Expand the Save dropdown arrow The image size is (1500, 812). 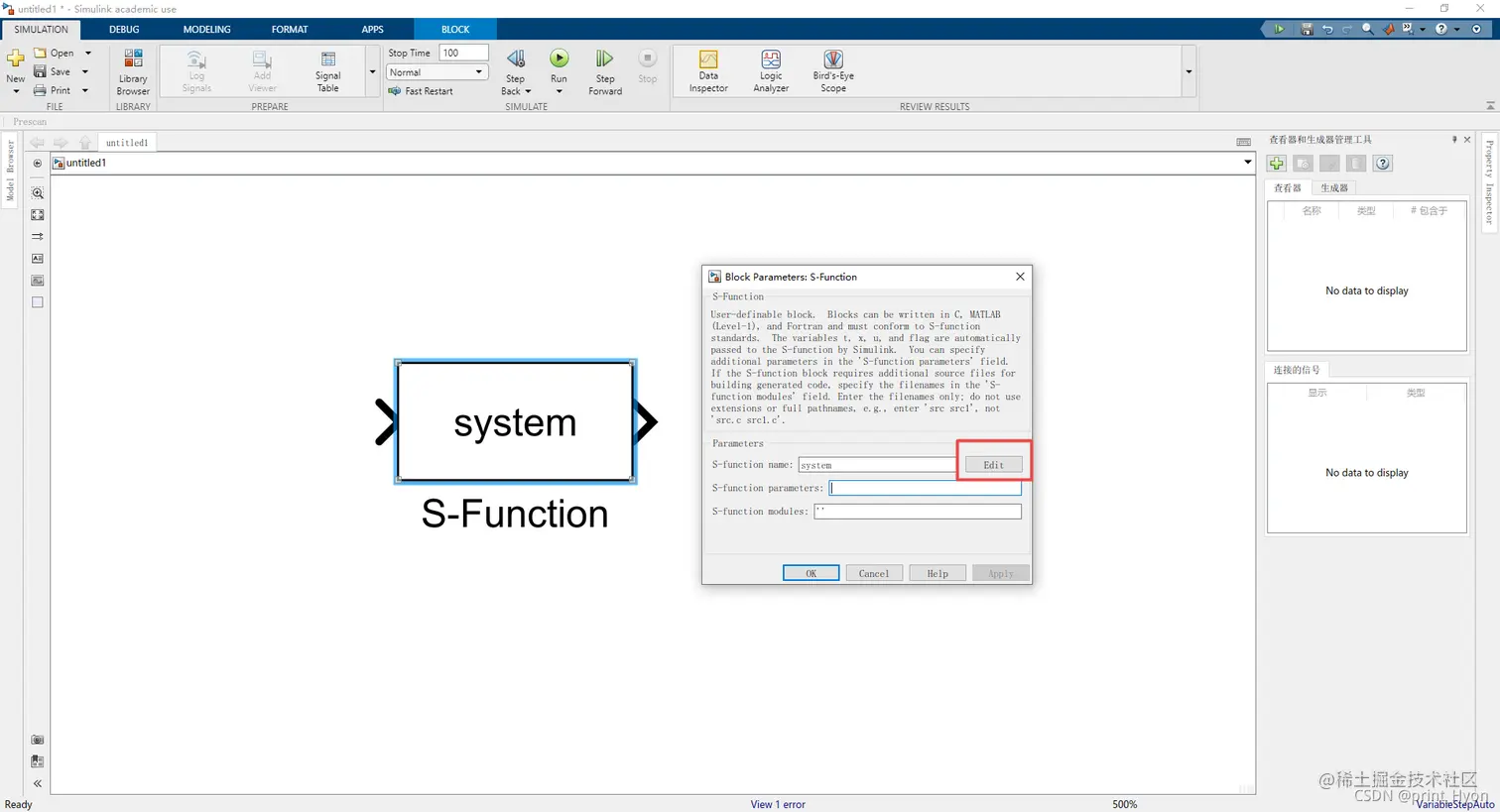[x=85, y=71]
